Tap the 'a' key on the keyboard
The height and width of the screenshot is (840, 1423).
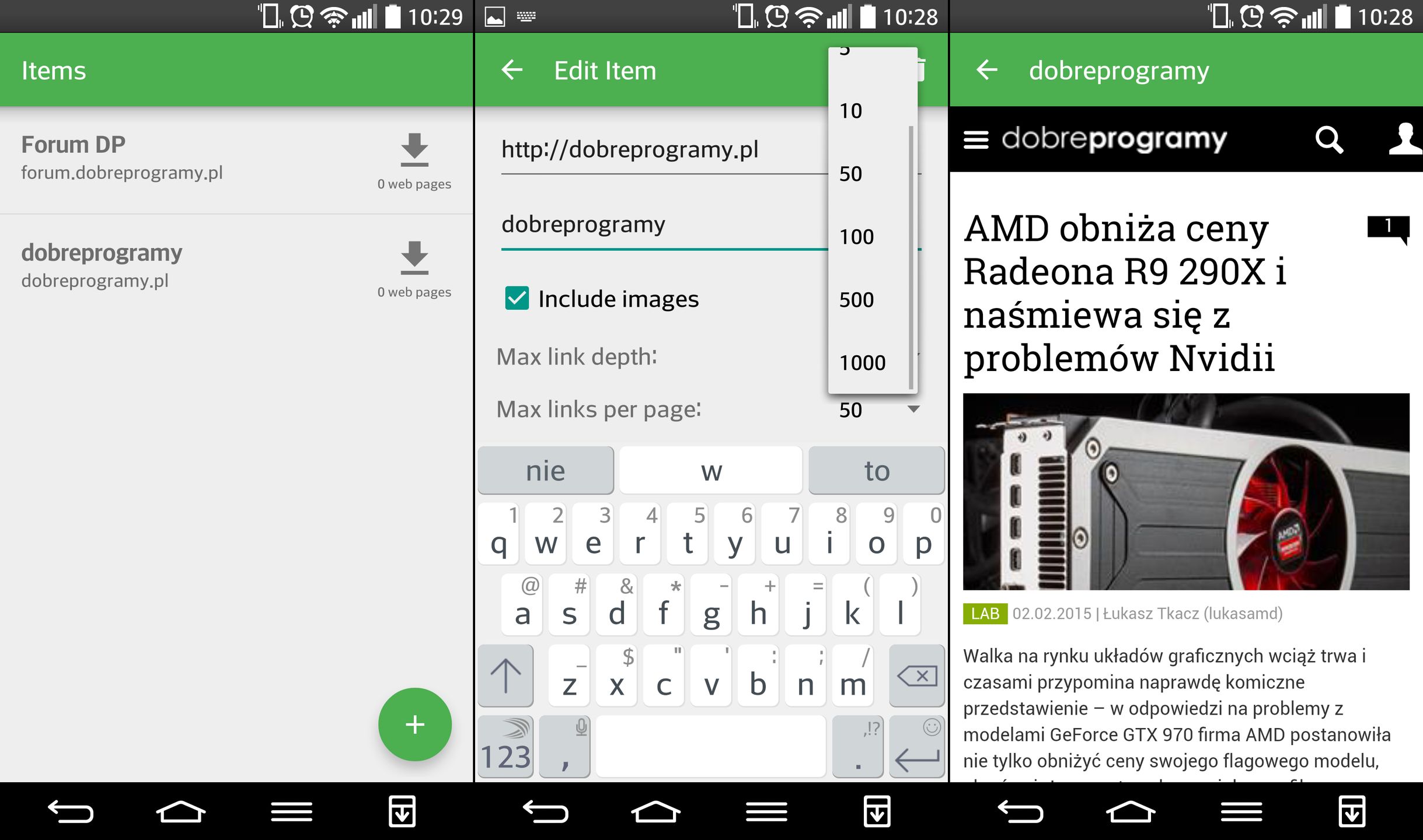tap(522, 605)
